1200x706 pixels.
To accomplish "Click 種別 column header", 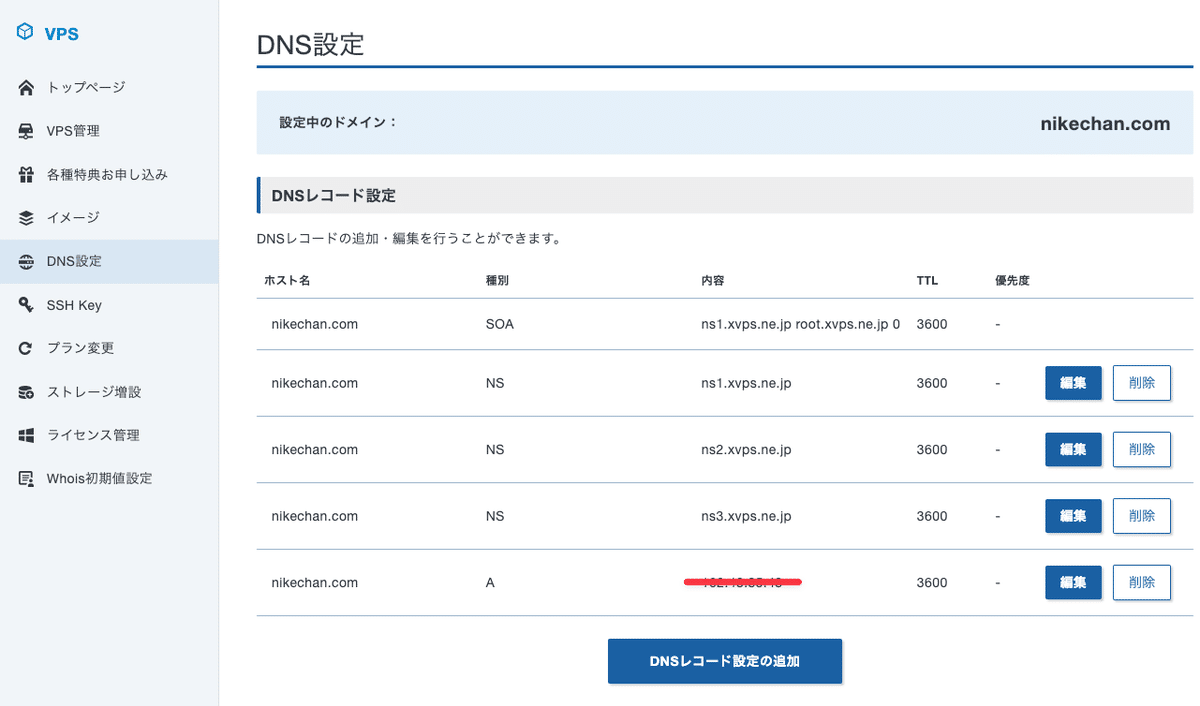I will click(497, 281).
